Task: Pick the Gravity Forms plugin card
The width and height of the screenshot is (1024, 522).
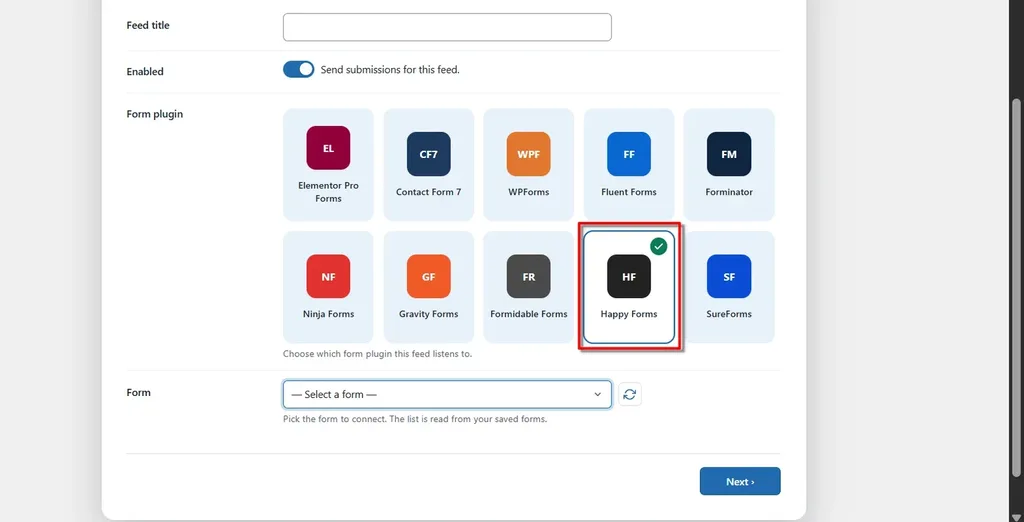Action: (428, 287)
